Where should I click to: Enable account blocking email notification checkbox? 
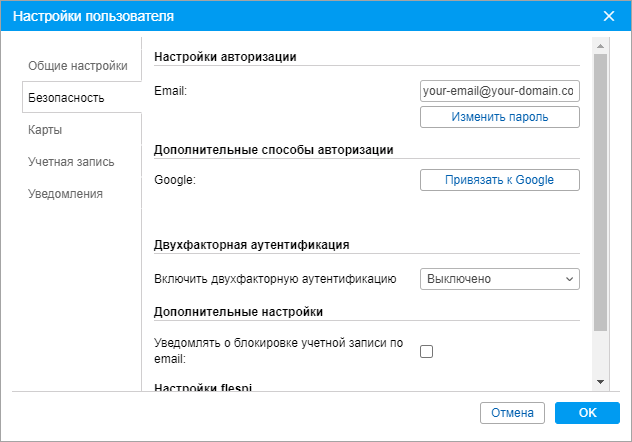click(x=427, y=351)
